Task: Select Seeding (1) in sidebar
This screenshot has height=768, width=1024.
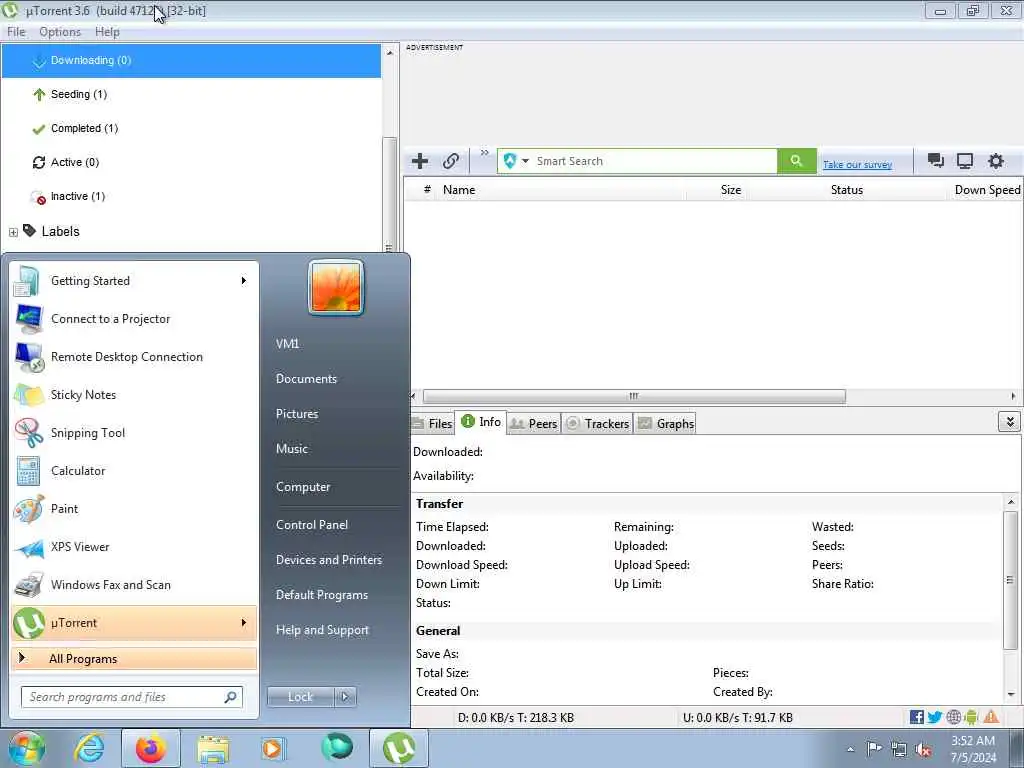Action: (x=191, y=94)
